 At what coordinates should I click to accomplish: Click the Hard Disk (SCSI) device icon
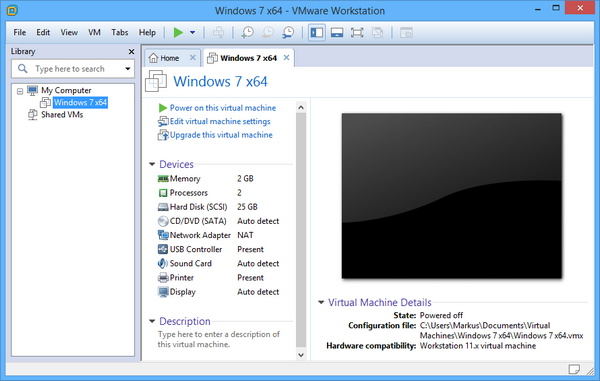pyautogui.click(x=163, y=207)
